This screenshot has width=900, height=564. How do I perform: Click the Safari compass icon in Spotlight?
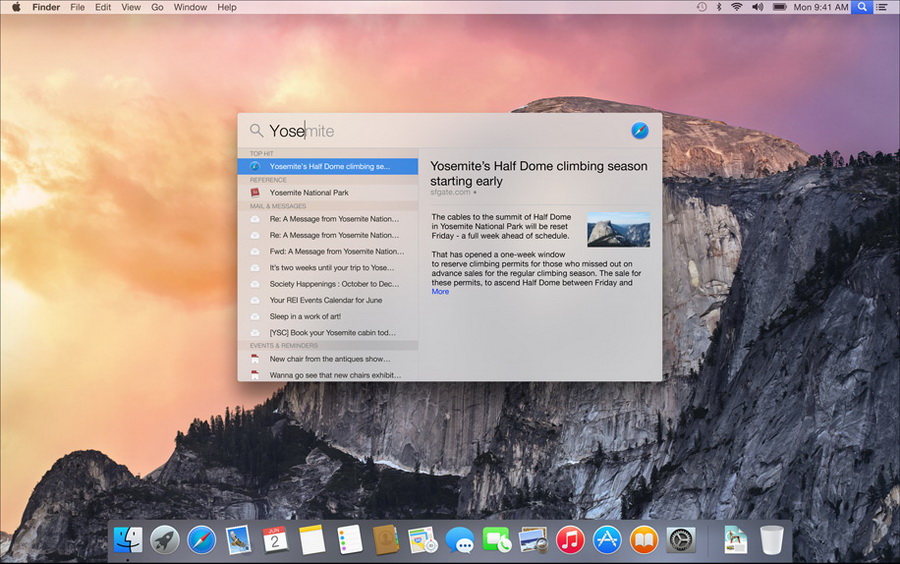tap(639, 130)
